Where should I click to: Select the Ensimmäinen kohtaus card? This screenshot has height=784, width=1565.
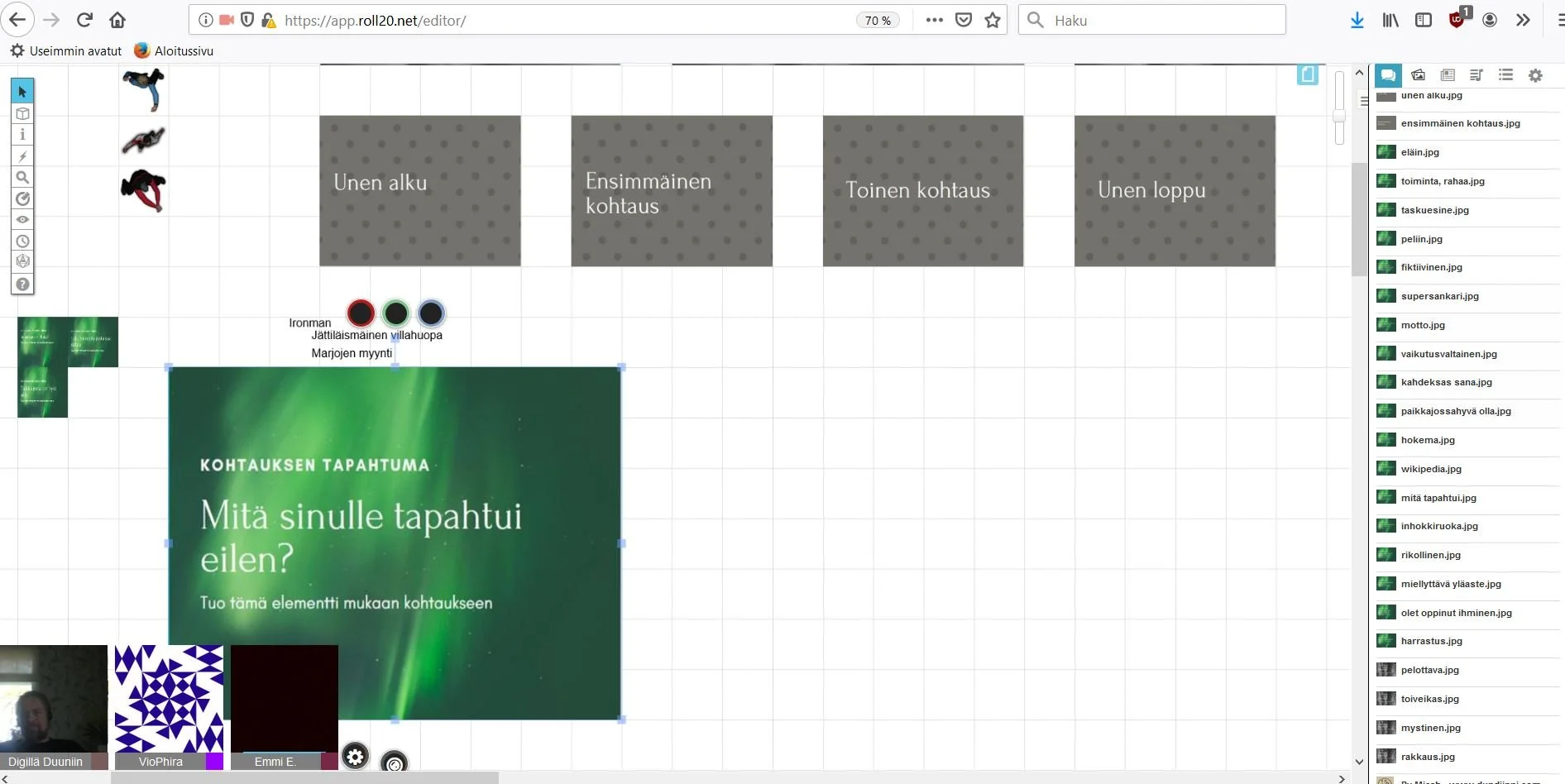point(672,190)
